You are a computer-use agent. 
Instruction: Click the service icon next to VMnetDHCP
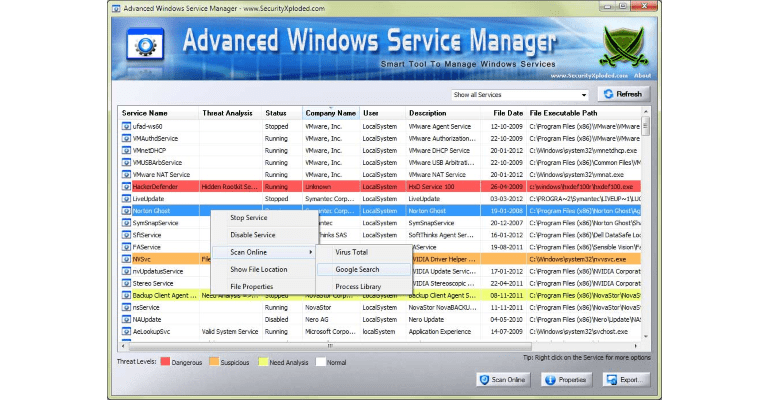[125, 151]
